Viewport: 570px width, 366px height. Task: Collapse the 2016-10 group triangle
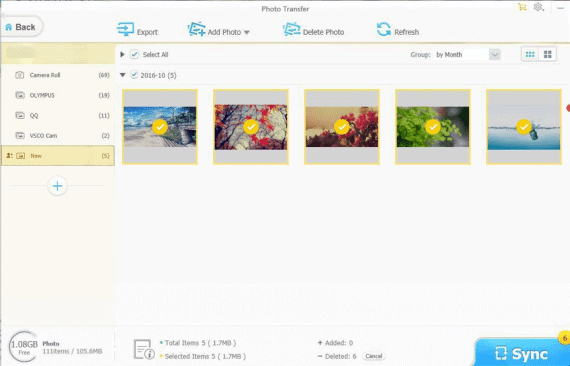[123, 75]
